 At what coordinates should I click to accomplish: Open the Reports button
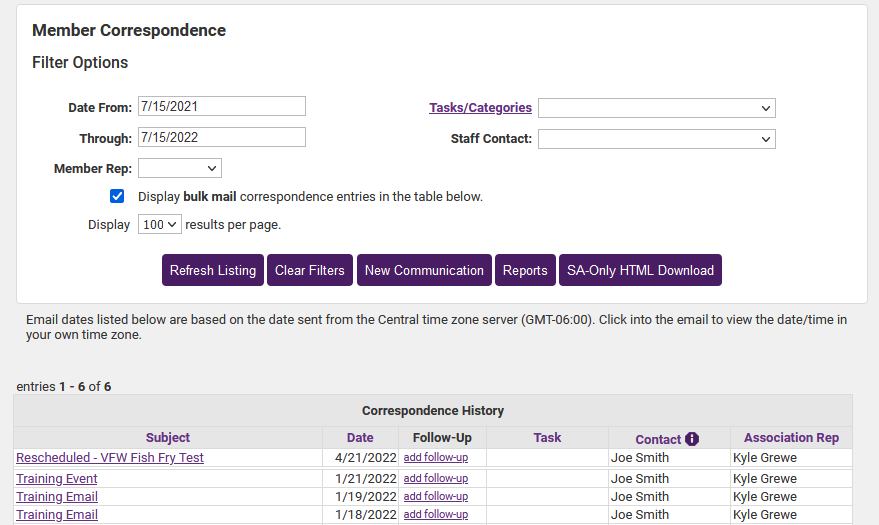(525, 270)
